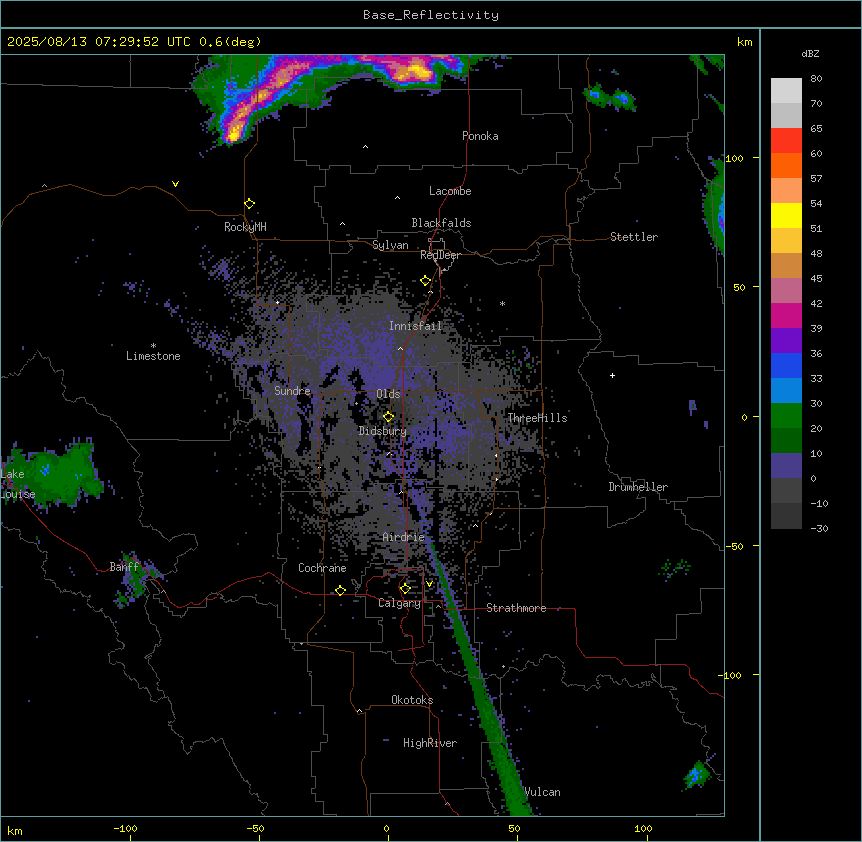The image size is (862, 842).
Task: Click the Sylvan label
Action: (390, 245)
